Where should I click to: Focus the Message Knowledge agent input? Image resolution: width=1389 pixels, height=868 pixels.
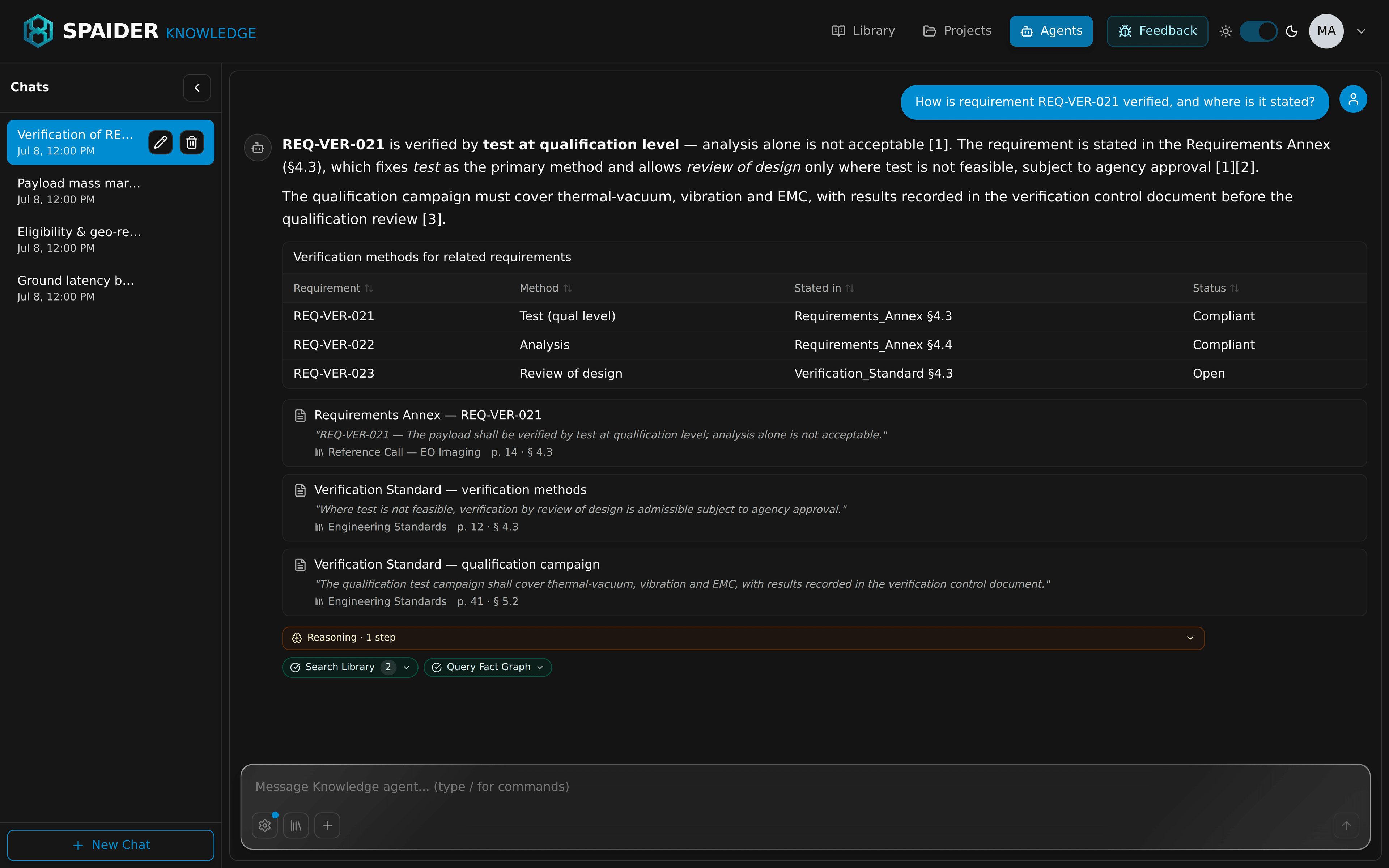pyautogui.click(x=805, y=787)
